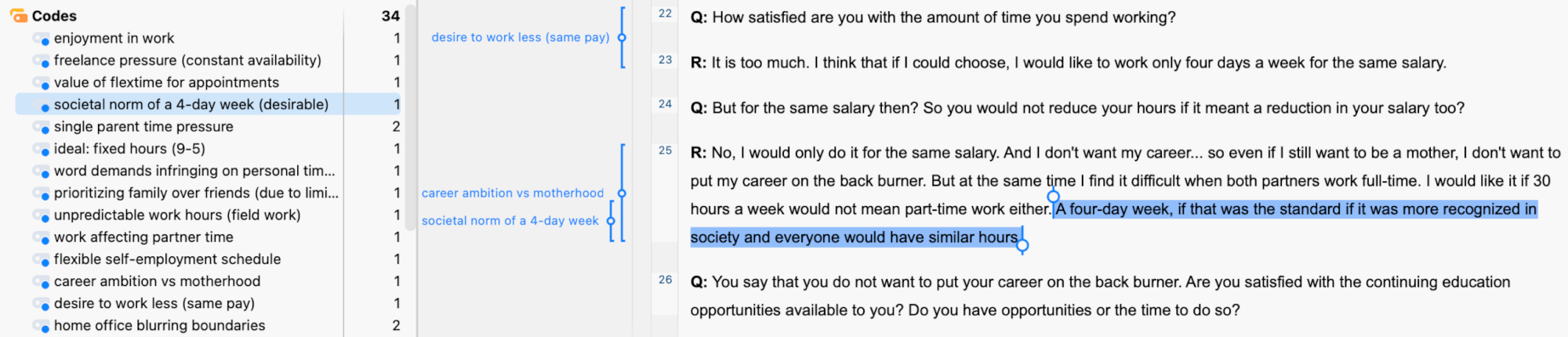
Task: Click the desire to work less margin label
Action: tap(521, 37)
